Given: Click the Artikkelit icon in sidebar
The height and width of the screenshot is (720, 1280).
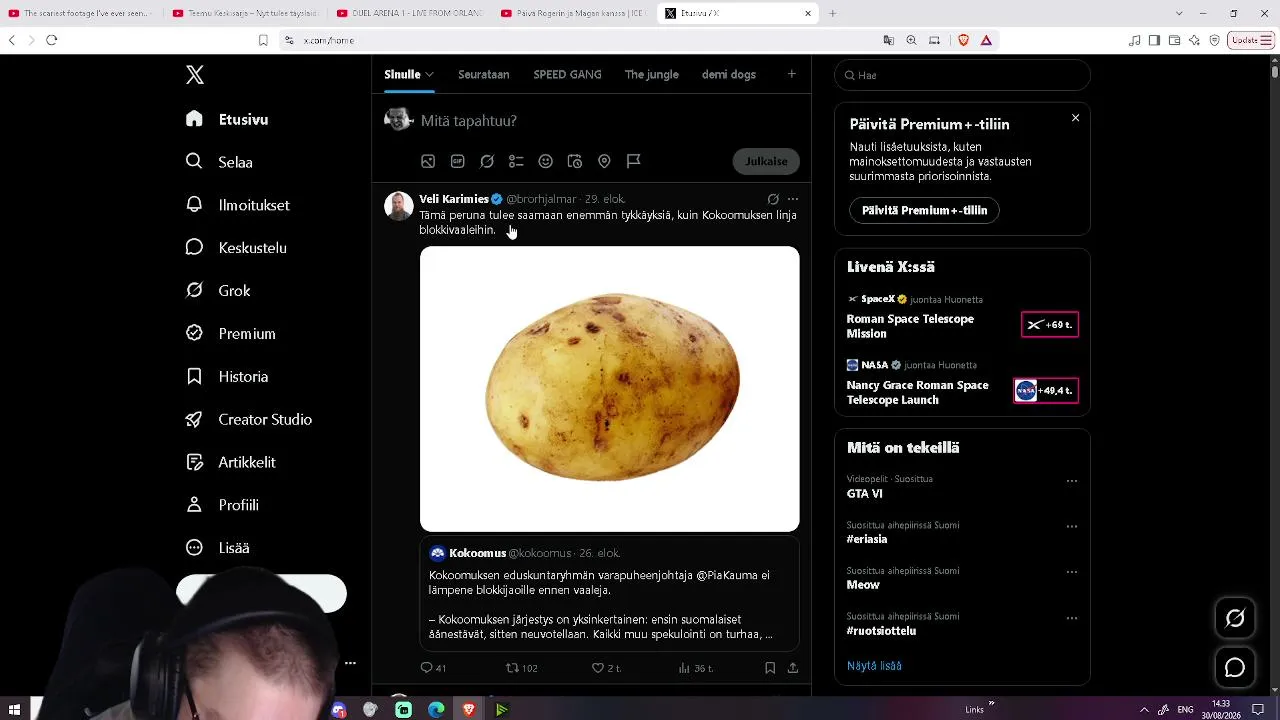Looking at the screenshot, I should 195,463.
